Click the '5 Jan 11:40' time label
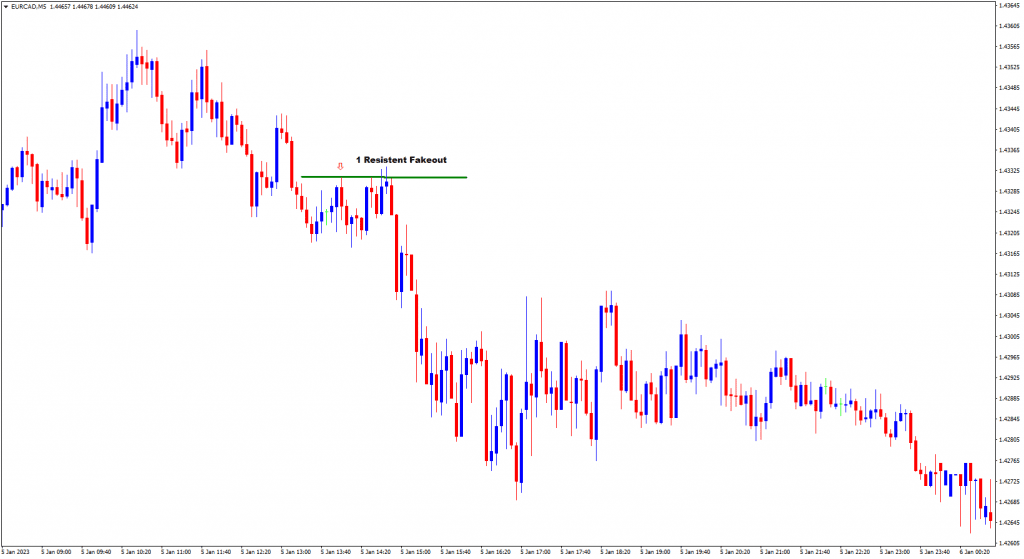The image size is (1024, 559). [216, 552]
